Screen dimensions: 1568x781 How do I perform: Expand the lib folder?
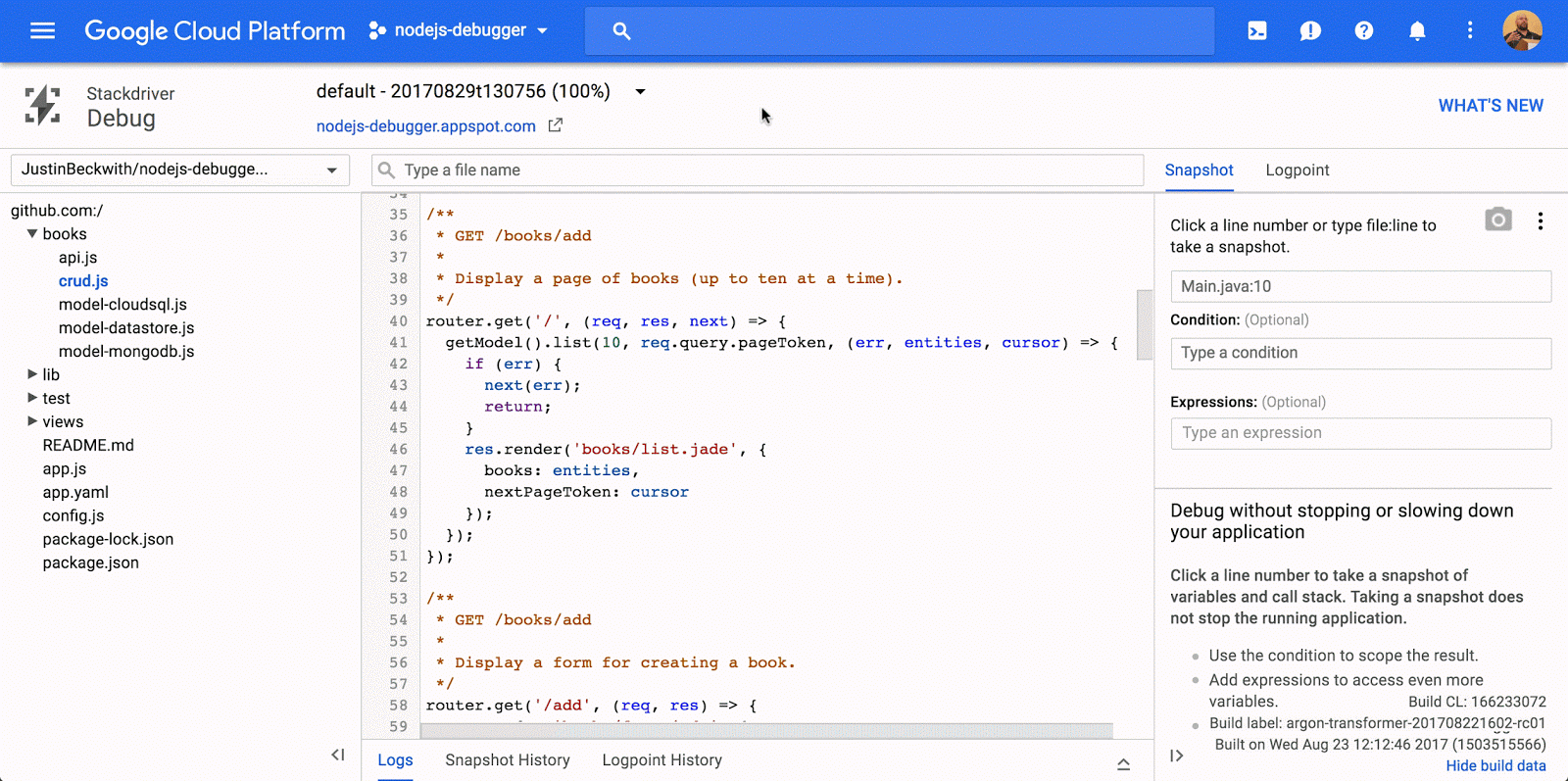32,374
